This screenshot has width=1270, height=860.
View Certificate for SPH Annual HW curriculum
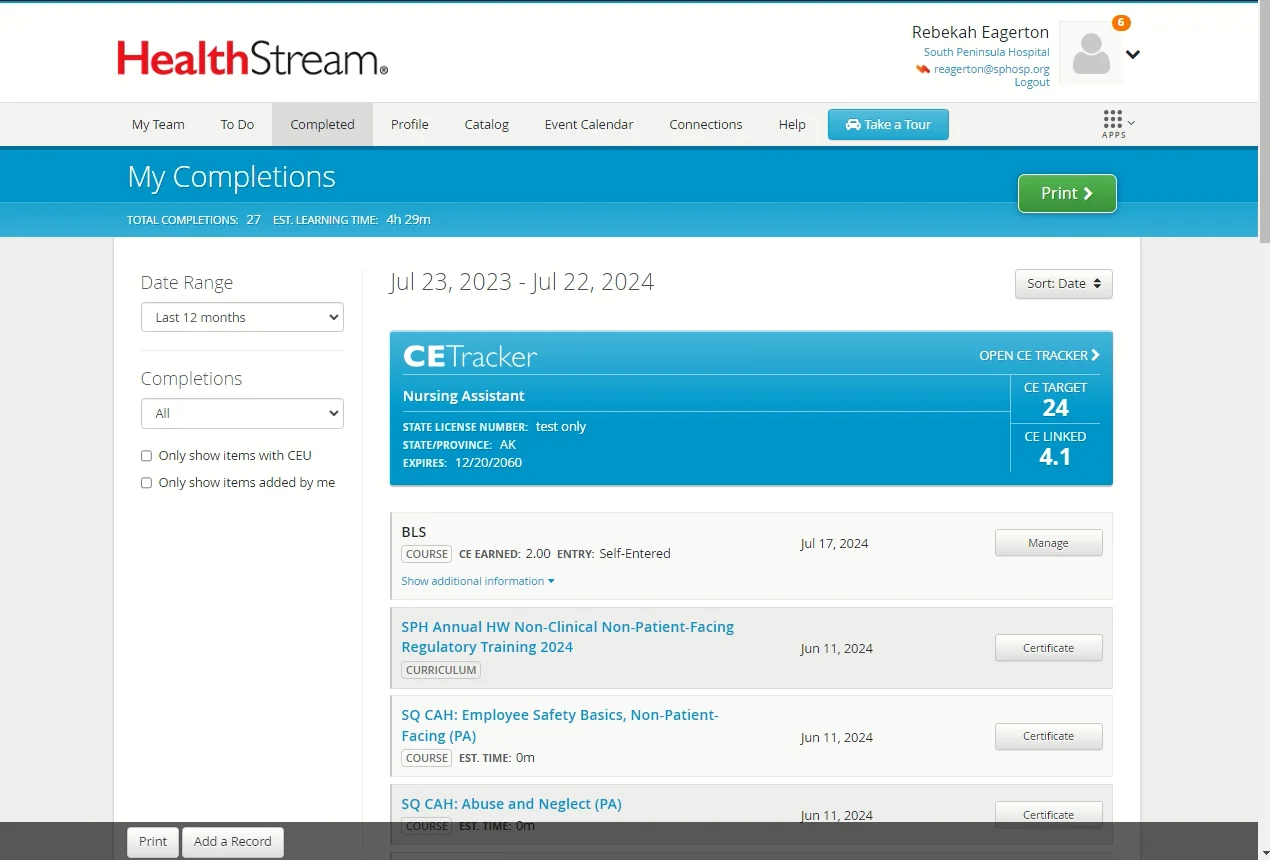1048,648
